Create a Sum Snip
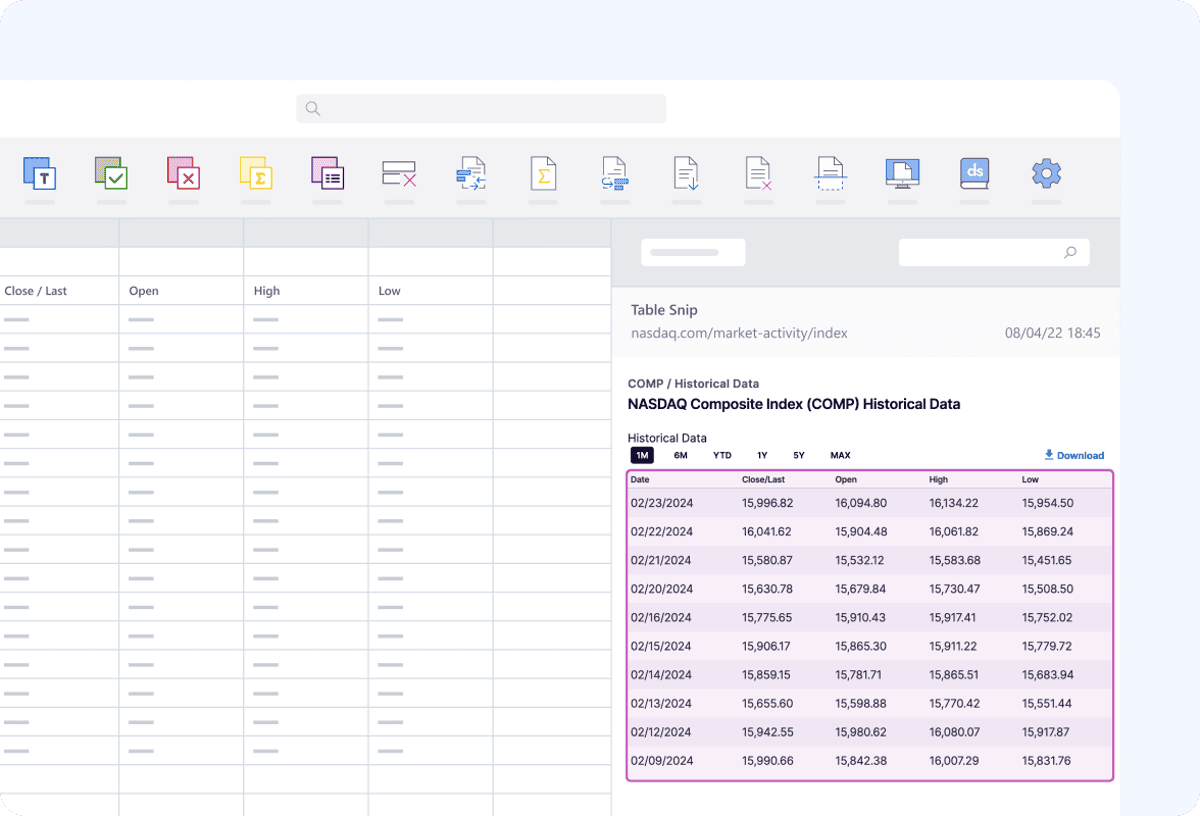 255,175
